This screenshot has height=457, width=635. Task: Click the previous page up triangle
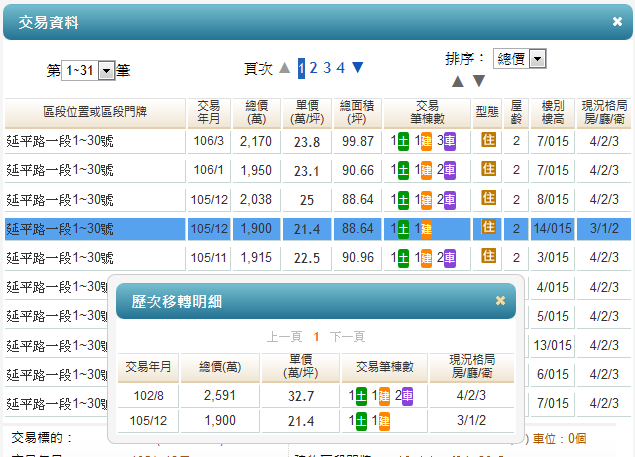click(x=285, y=67)
